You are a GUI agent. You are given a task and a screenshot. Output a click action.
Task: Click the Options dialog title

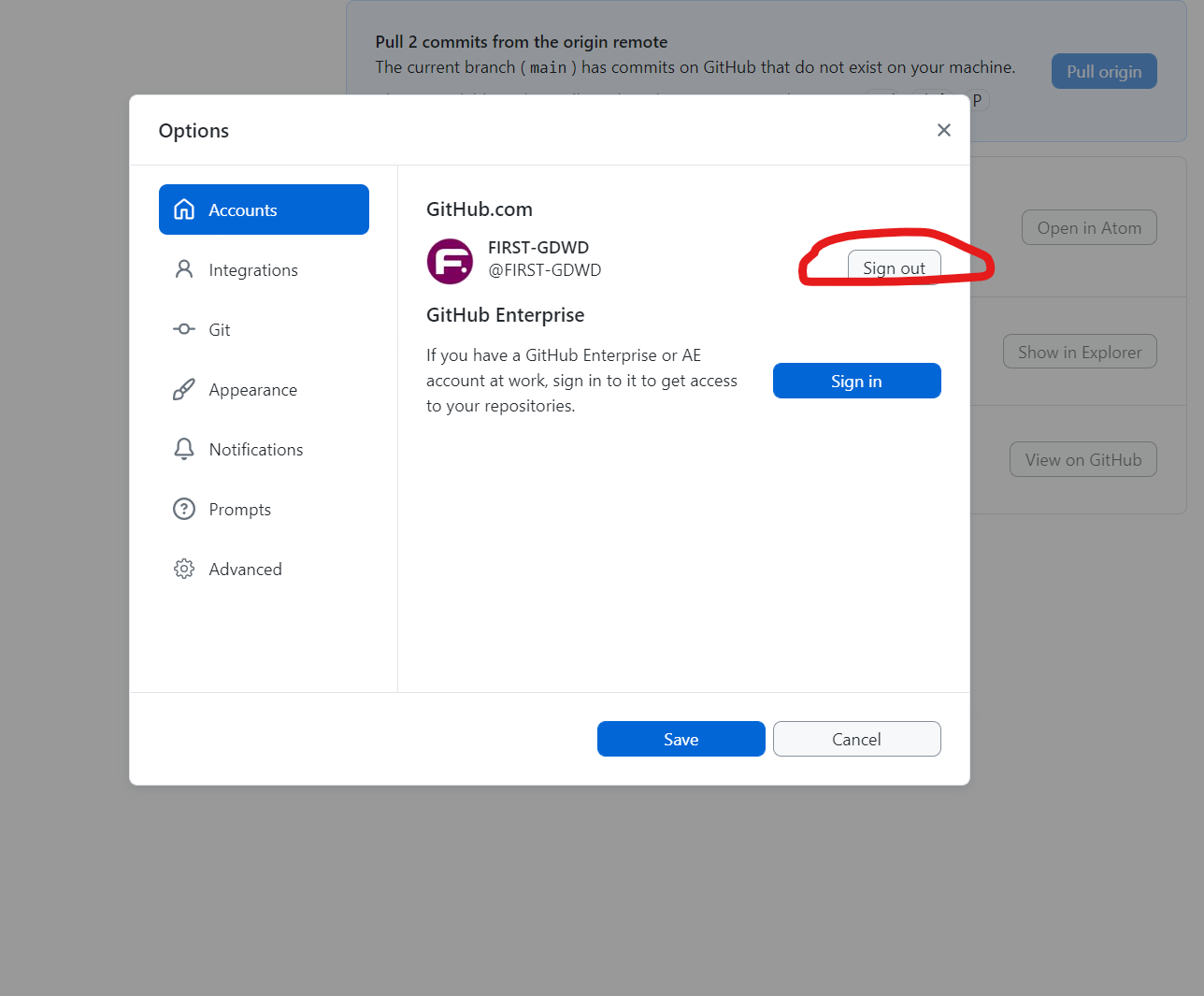click(193, 131)
